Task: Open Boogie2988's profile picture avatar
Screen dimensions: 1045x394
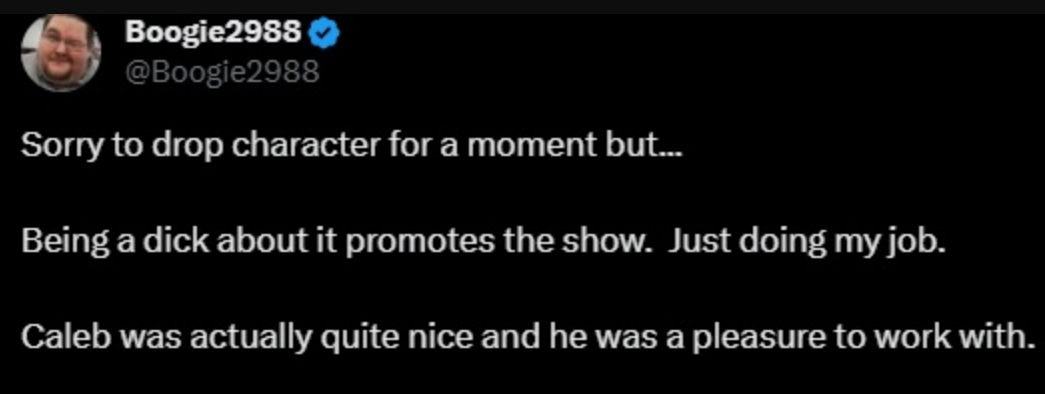Action: (x=61, y=52)
